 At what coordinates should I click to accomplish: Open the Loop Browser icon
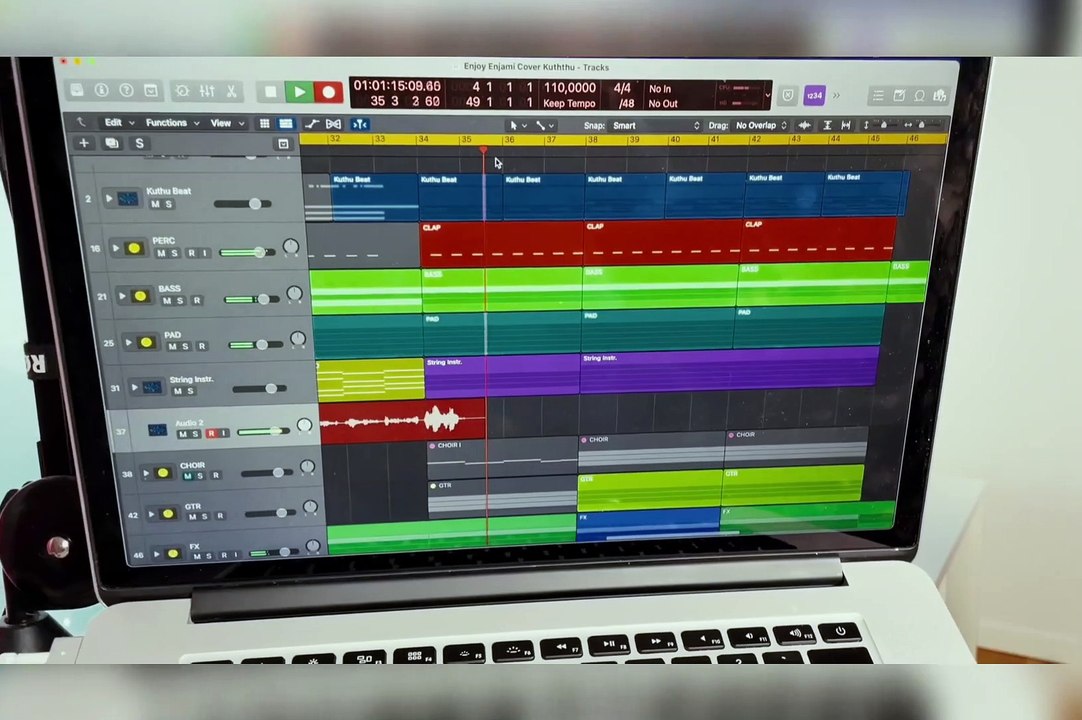point(919,96)
